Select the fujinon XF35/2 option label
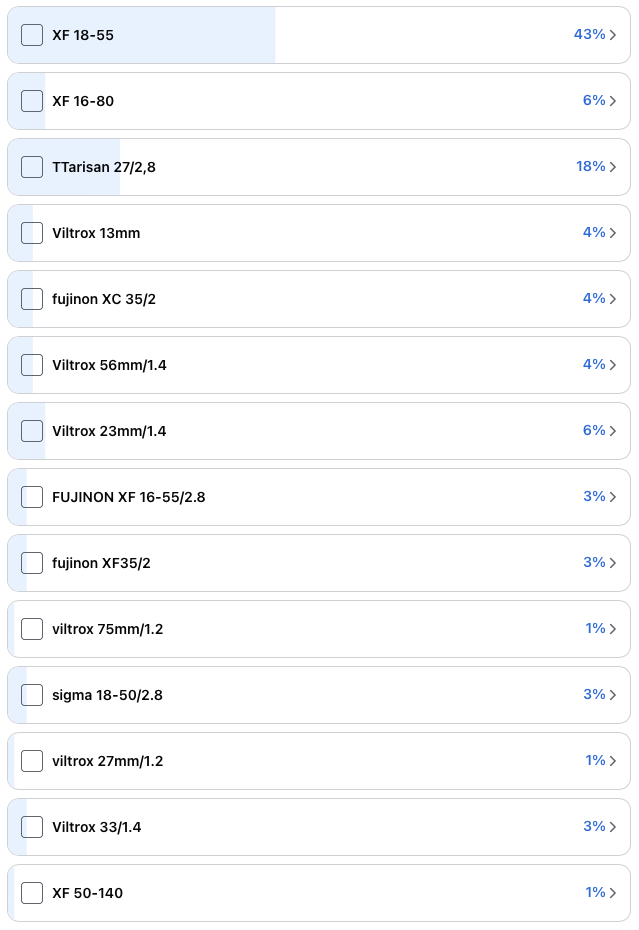 tap(101, 563)
